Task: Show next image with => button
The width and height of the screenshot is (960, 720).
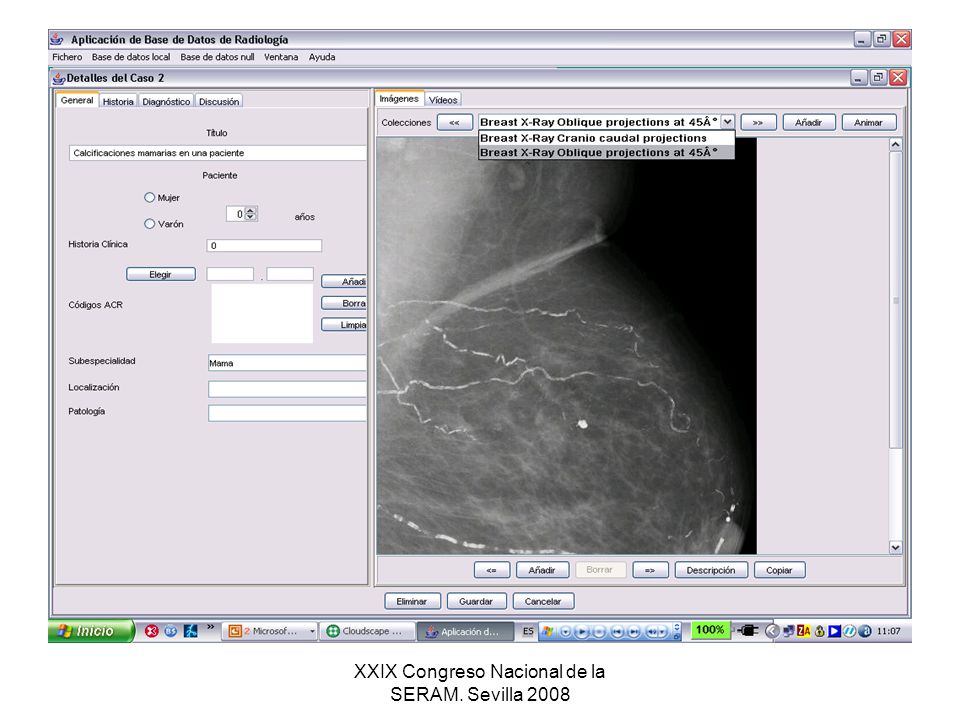Action: point(650,570)
